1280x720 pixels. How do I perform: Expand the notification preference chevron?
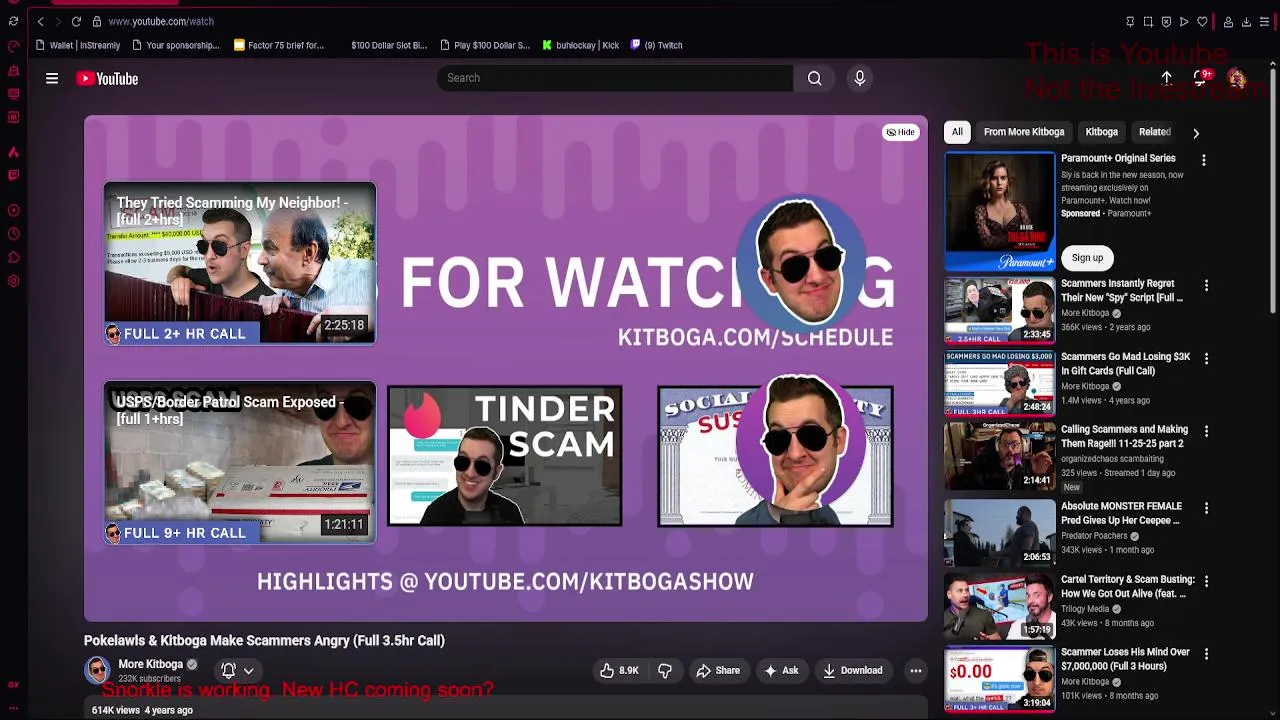[x=248, y=671]
